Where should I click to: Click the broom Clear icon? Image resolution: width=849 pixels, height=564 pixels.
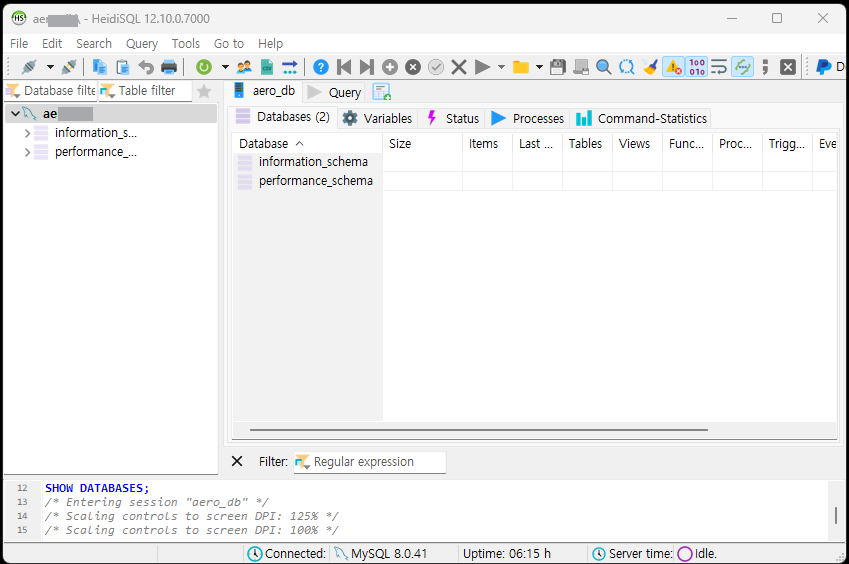(650, 67)
